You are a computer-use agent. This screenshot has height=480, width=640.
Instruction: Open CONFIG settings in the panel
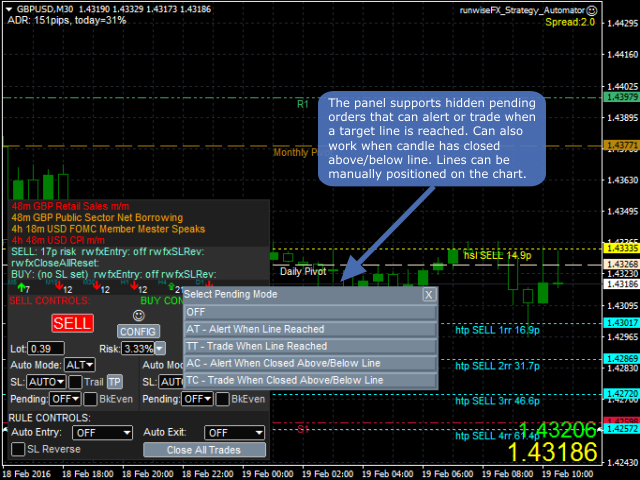click(138, 331)
